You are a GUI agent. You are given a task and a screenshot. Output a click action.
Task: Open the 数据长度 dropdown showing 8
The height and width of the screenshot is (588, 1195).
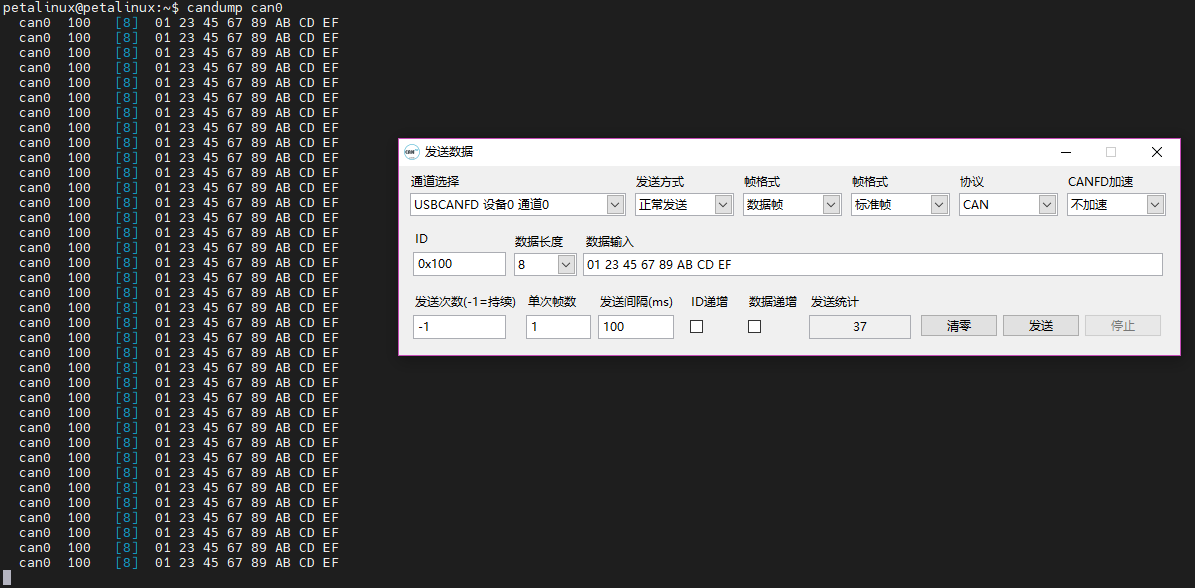[545, 264]
